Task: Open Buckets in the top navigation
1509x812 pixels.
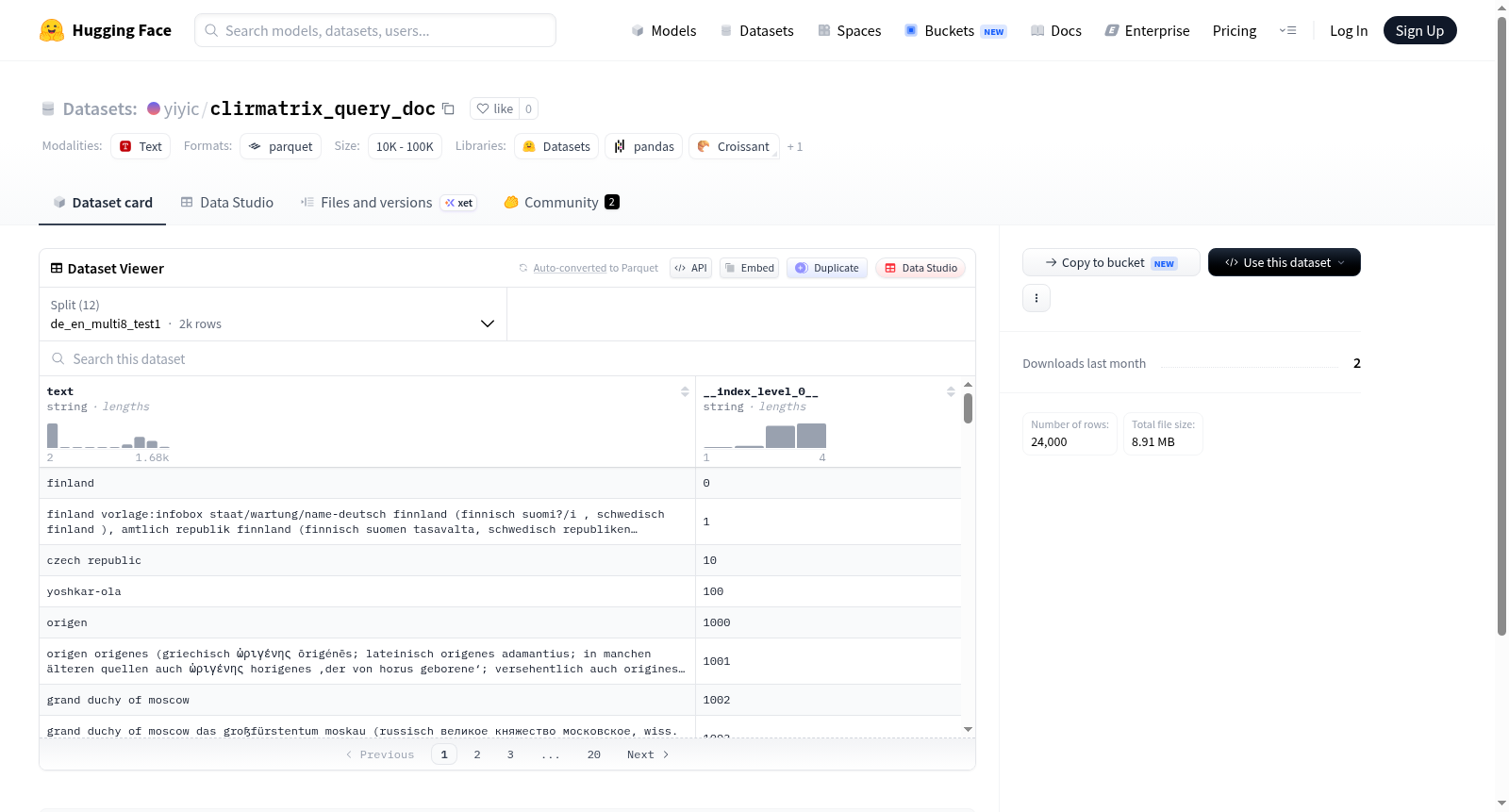Action: tap(954, 30)
